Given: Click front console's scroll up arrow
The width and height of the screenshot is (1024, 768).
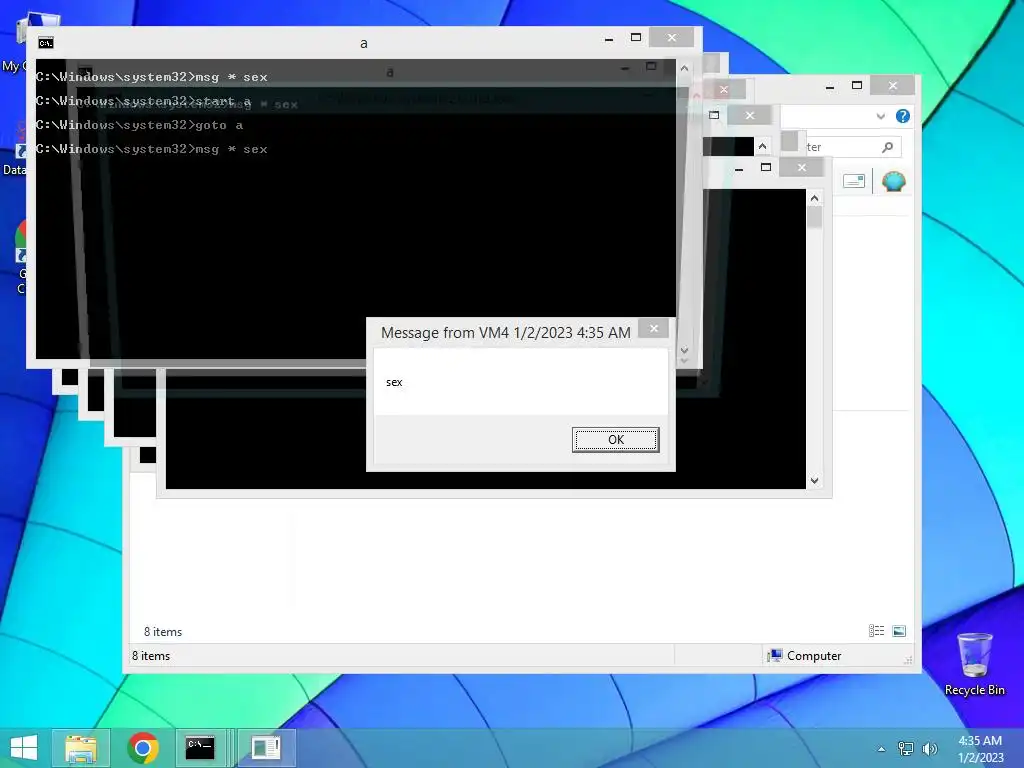Looking at the screenshot, I should 684,68.
